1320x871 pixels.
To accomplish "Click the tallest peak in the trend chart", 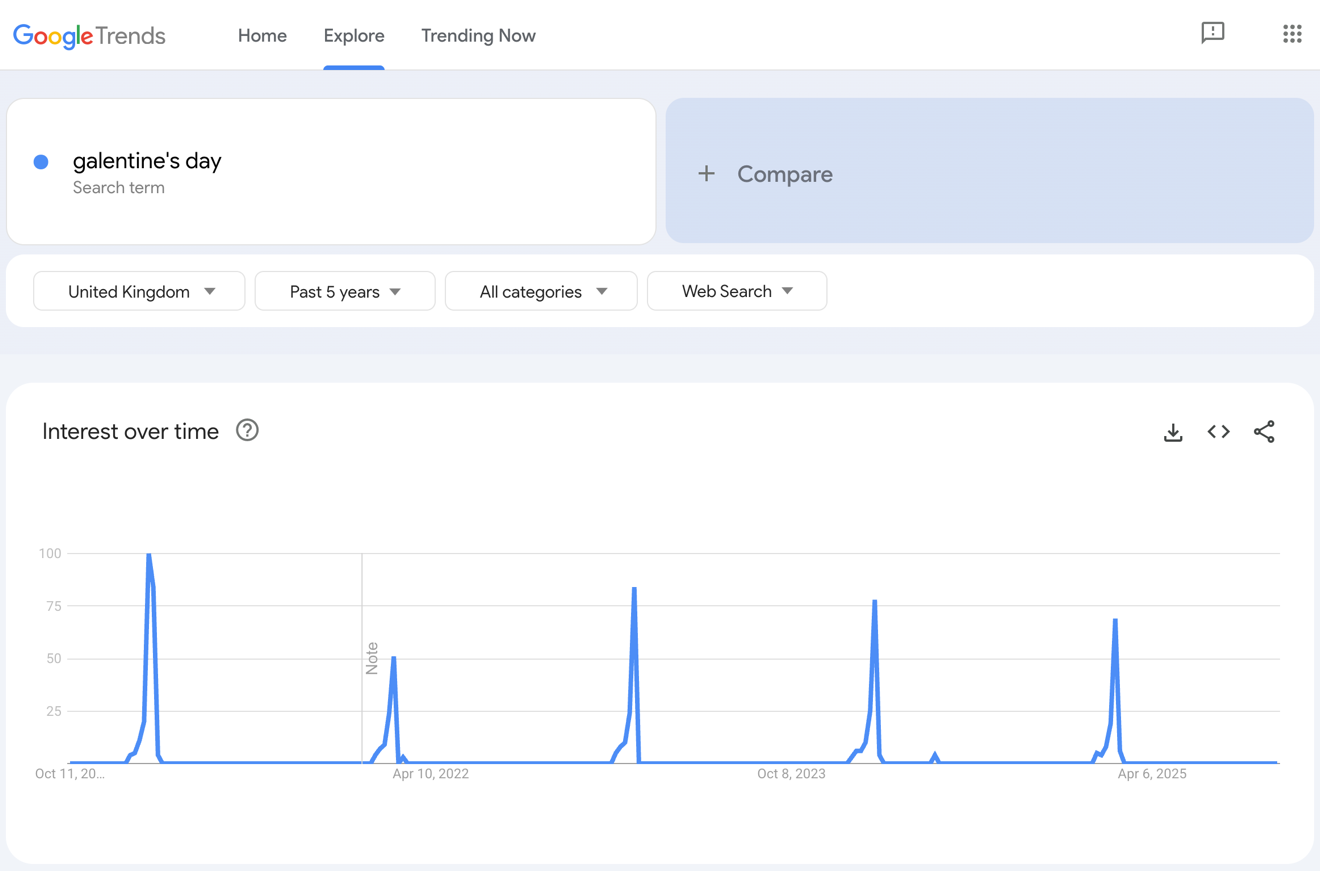I will click(148, 555).
